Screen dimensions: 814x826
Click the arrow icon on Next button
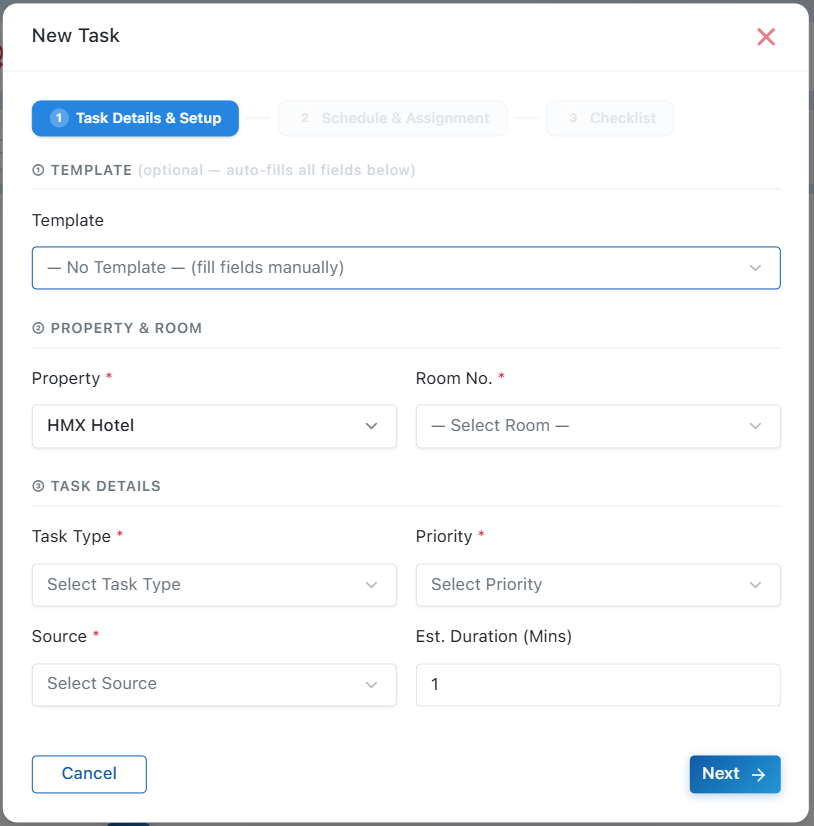point(759,774)
